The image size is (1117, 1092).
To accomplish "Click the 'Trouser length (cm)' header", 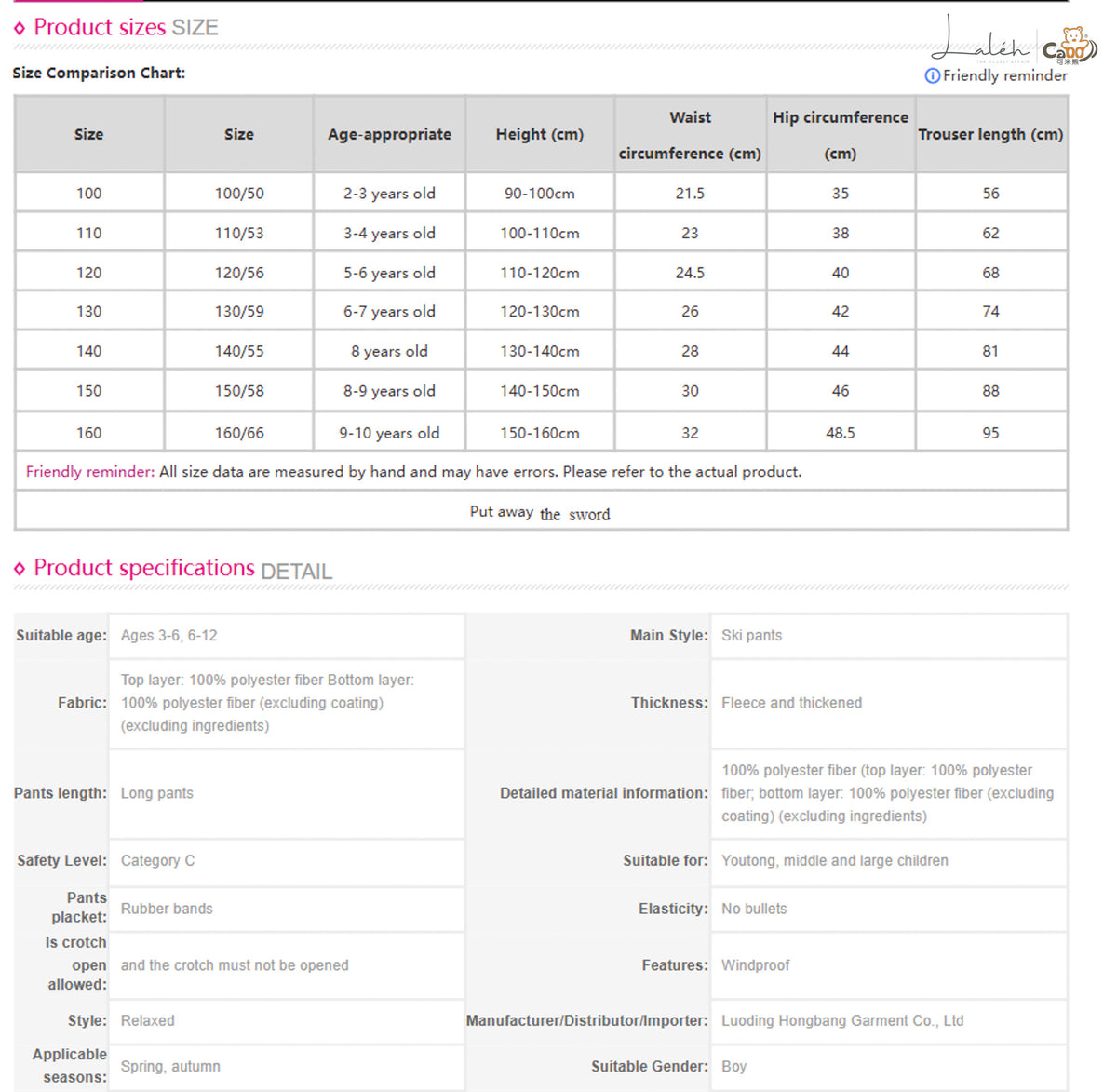I will click(990, 134).
